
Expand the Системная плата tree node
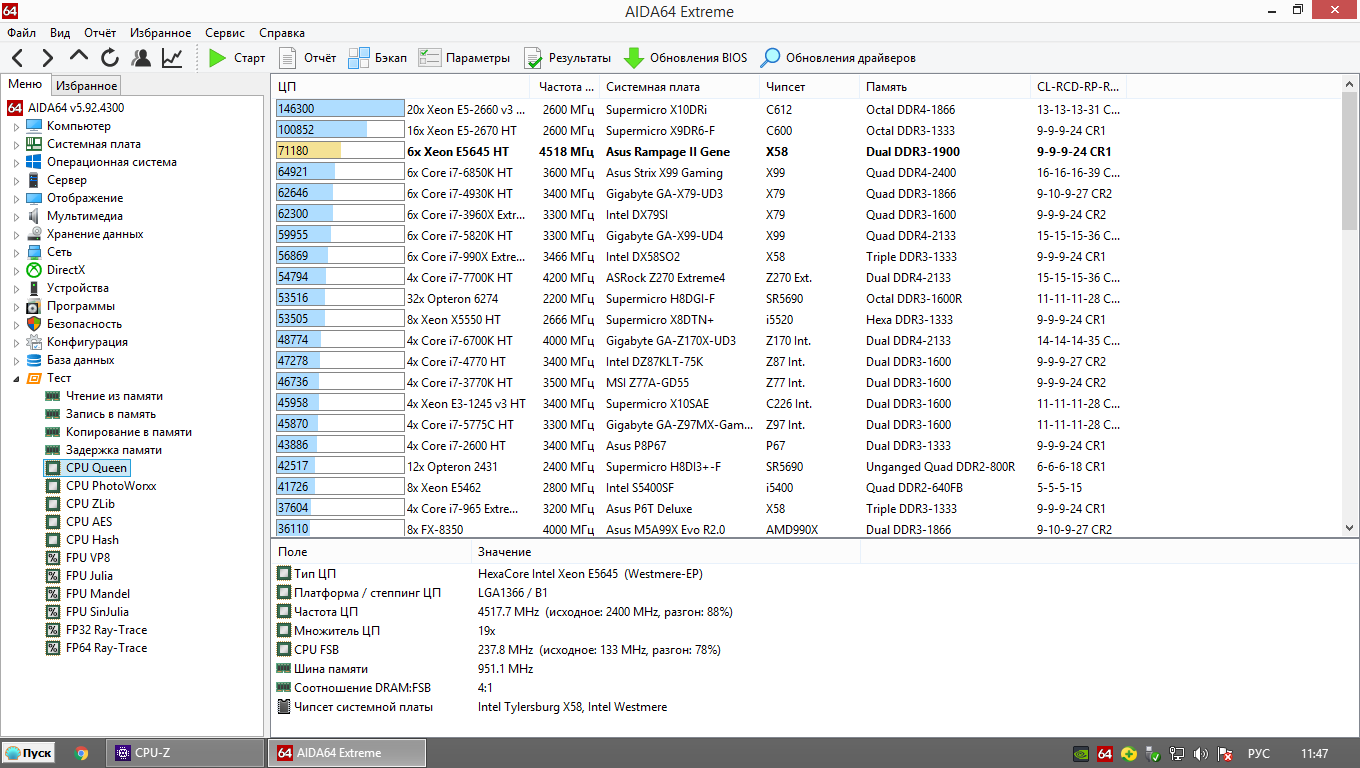coord(16,145)
